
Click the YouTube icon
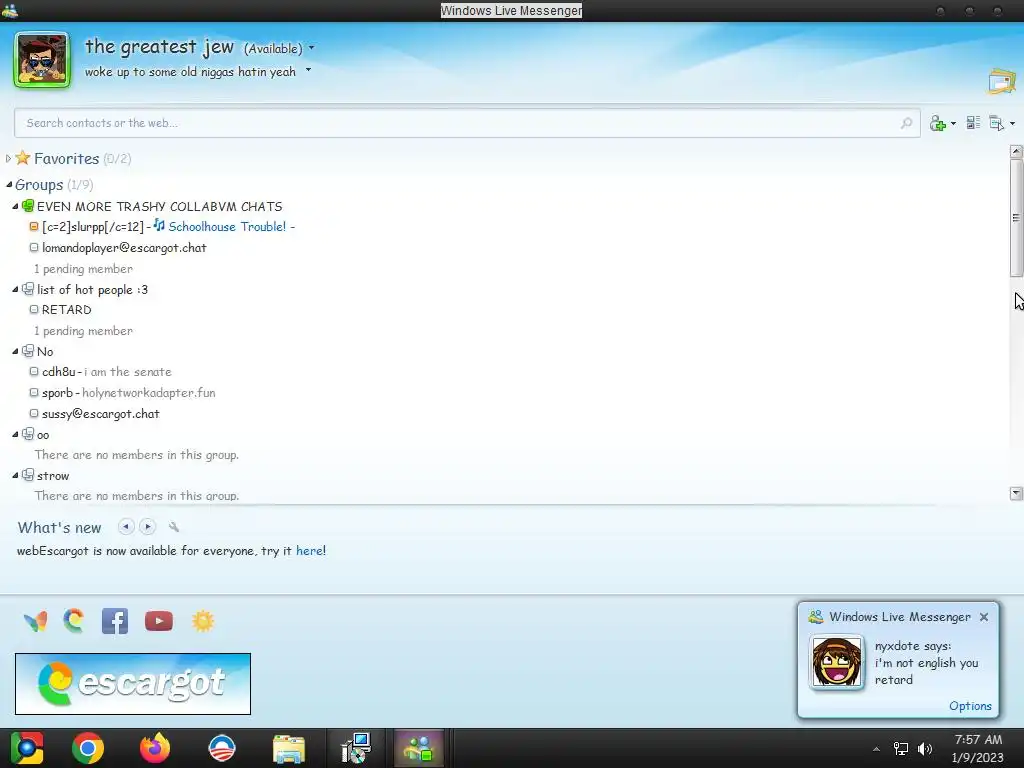pos(159,621)
